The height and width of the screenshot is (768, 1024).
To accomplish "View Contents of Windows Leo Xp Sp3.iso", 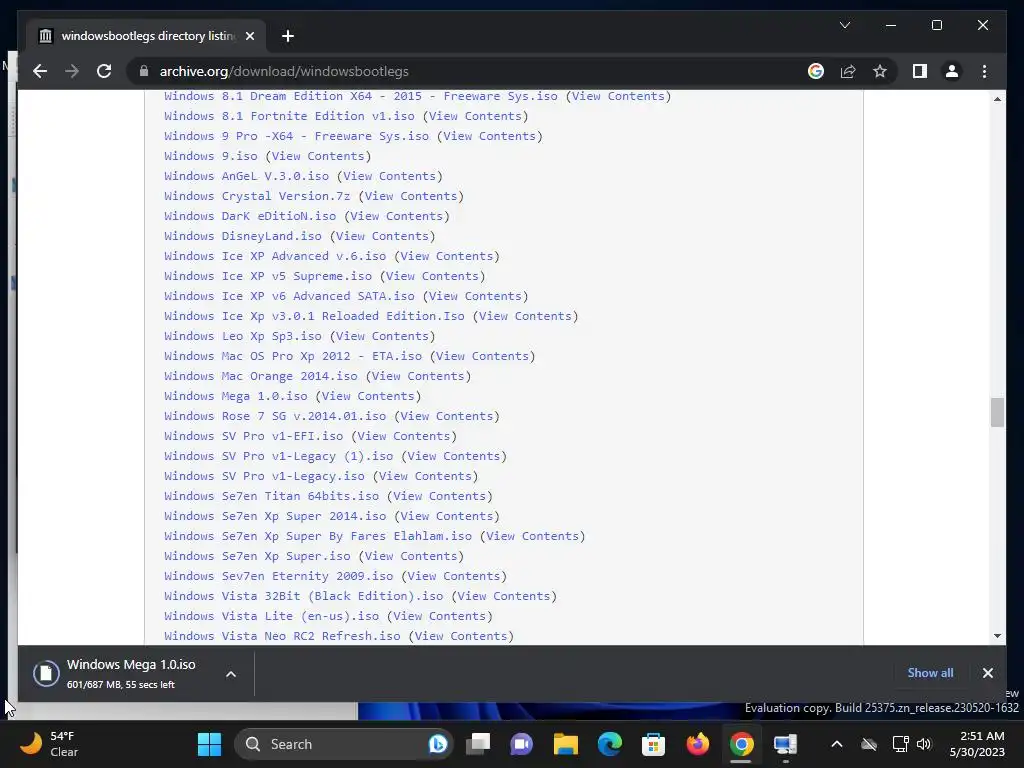I will pyautogui.click(x=383, y=336).
